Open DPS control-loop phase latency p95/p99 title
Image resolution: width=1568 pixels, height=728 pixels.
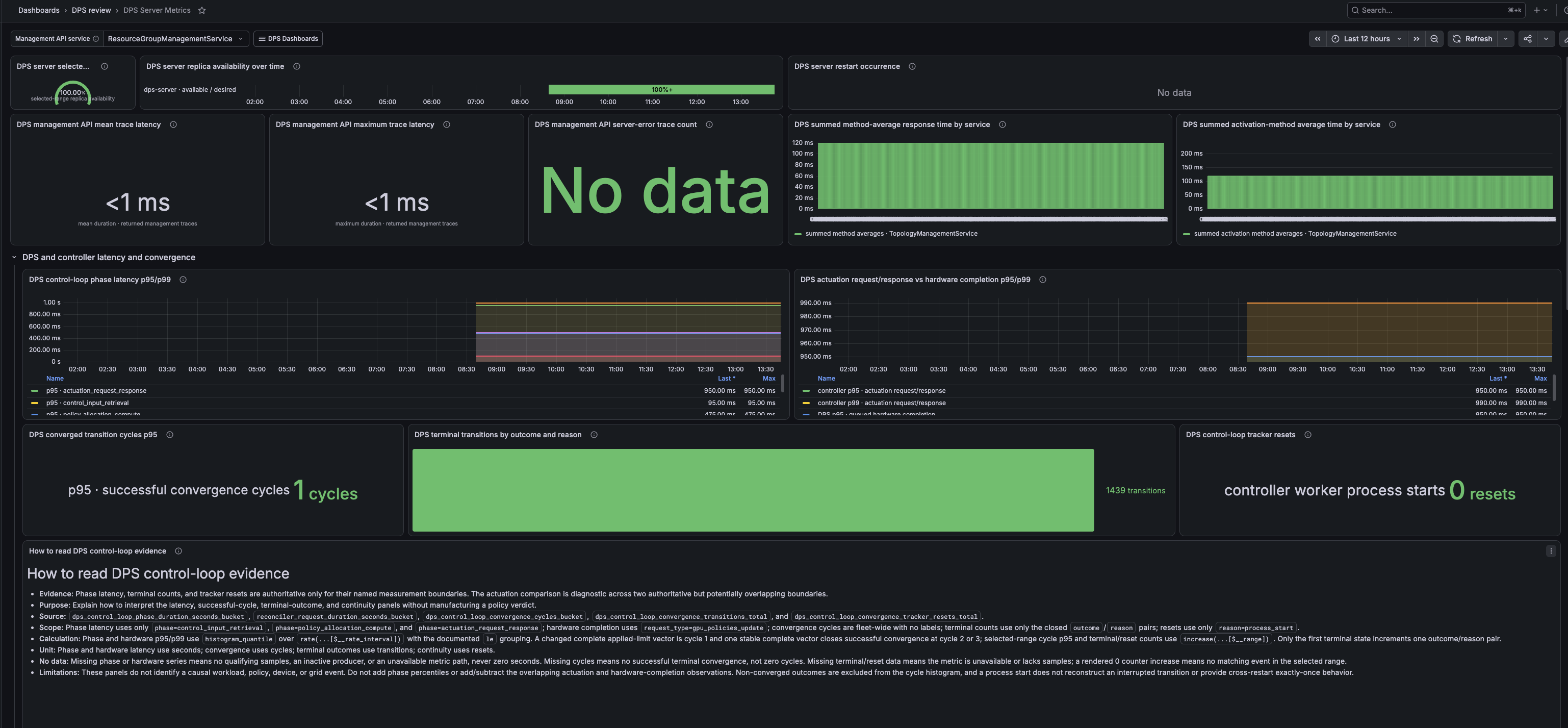100,280
